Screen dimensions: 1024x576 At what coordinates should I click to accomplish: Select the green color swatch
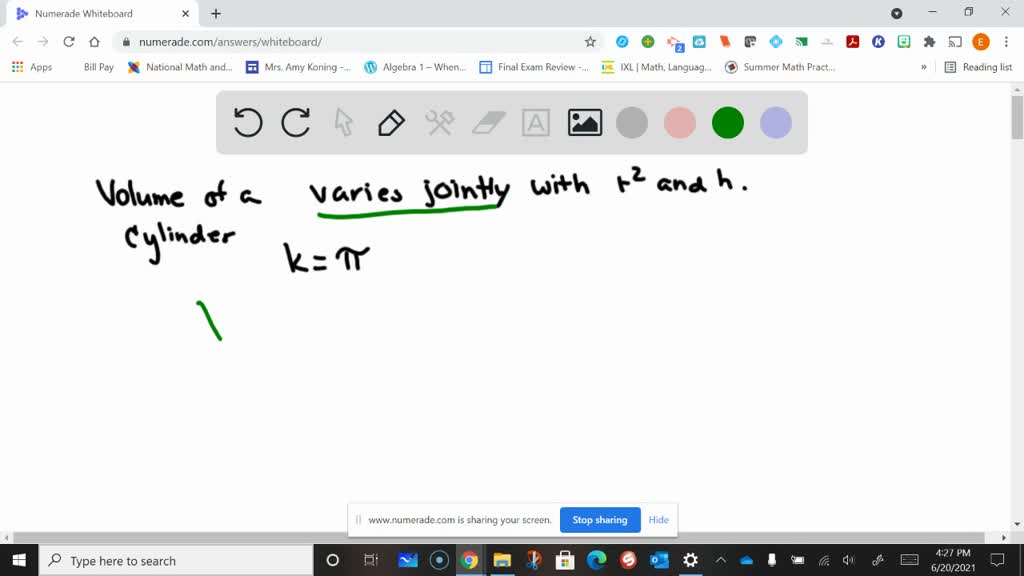[727, 122]
